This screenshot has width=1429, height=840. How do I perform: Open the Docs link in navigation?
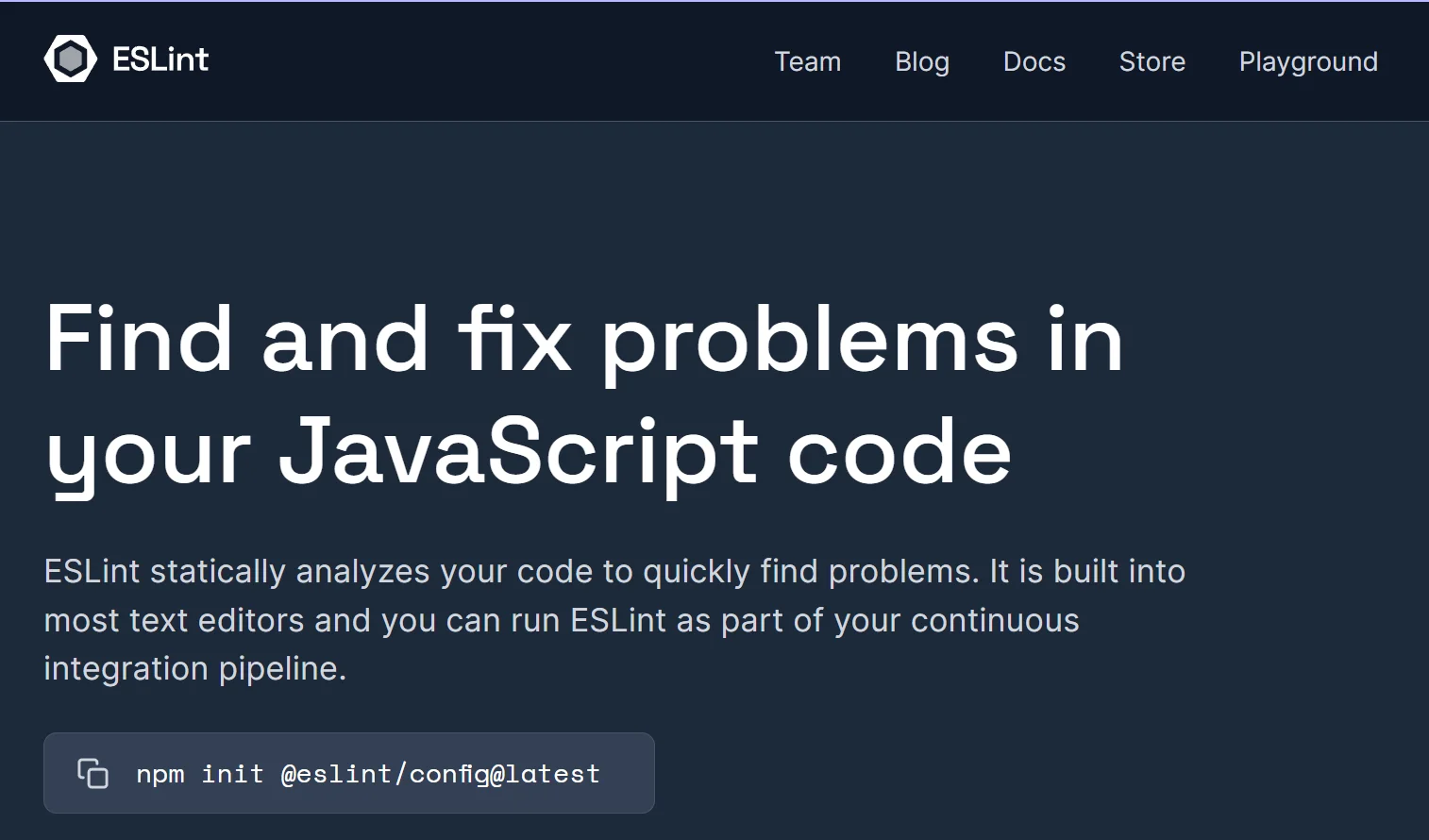coord(1034,61)
